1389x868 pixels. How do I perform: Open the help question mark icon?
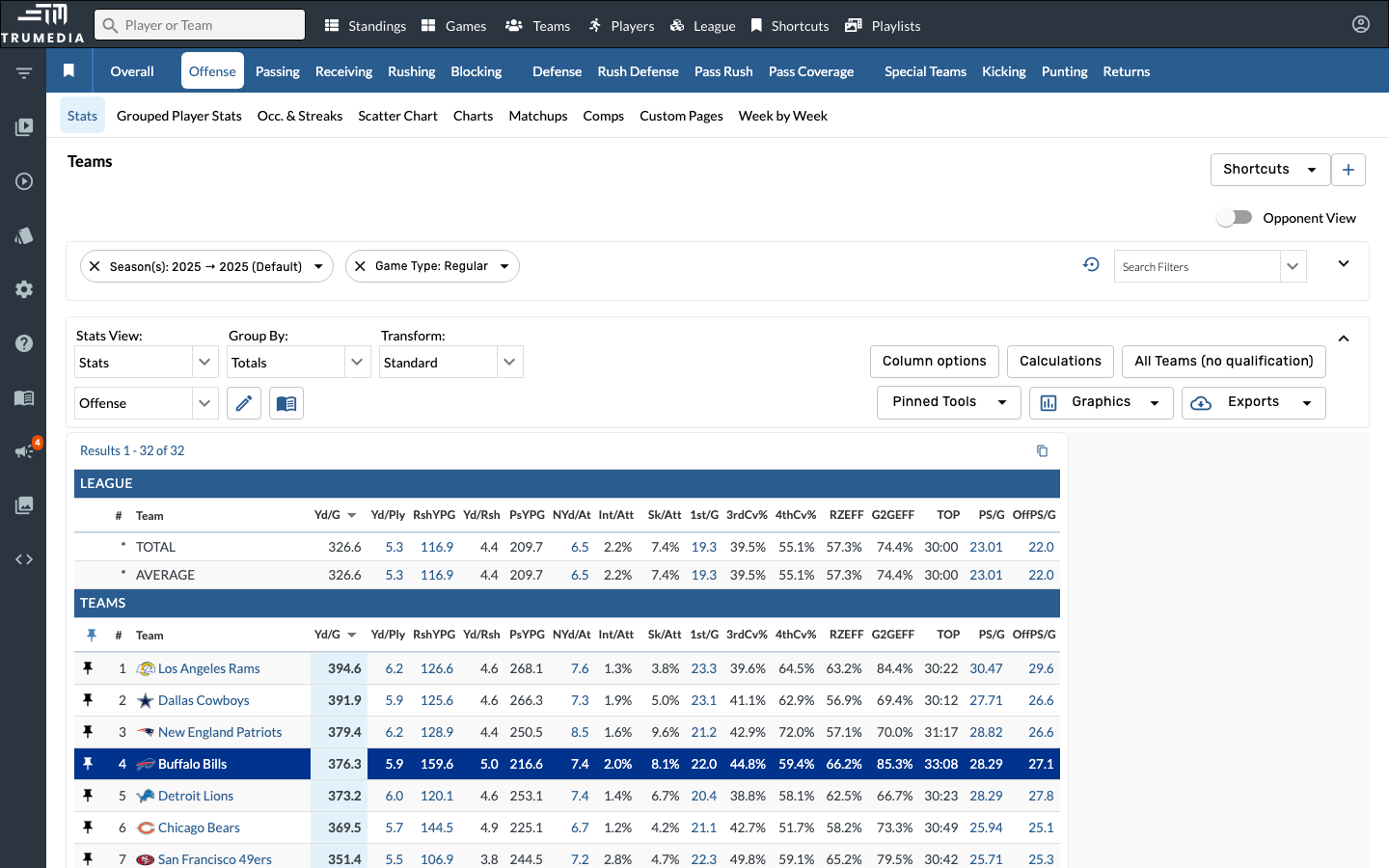[24, 343]
